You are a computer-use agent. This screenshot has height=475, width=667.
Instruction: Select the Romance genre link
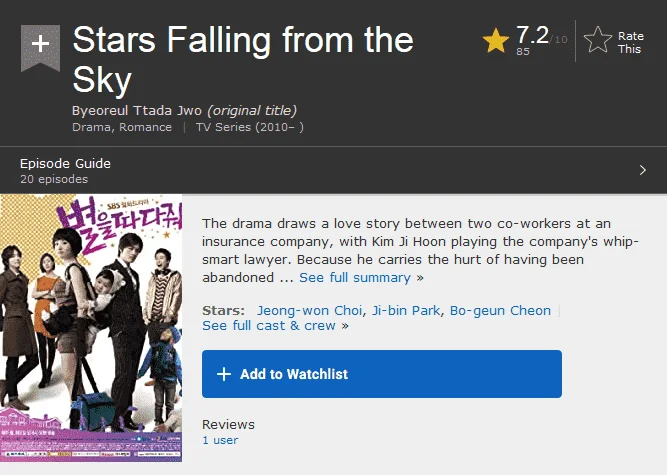[145, 127]
